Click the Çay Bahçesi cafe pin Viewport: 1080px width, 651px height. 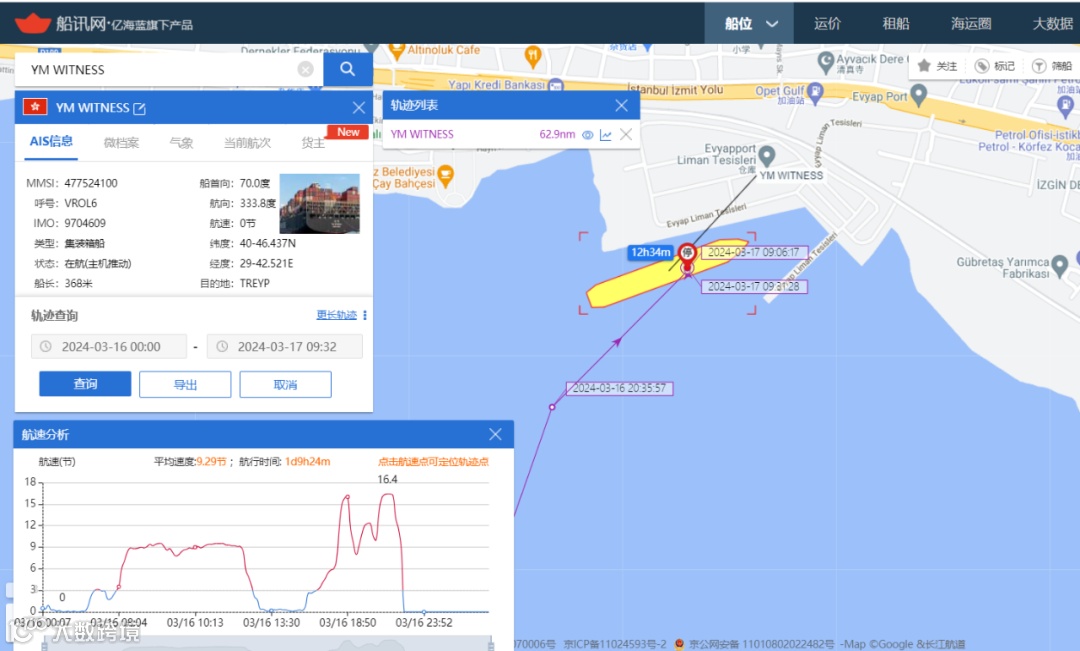pos(446,176)
